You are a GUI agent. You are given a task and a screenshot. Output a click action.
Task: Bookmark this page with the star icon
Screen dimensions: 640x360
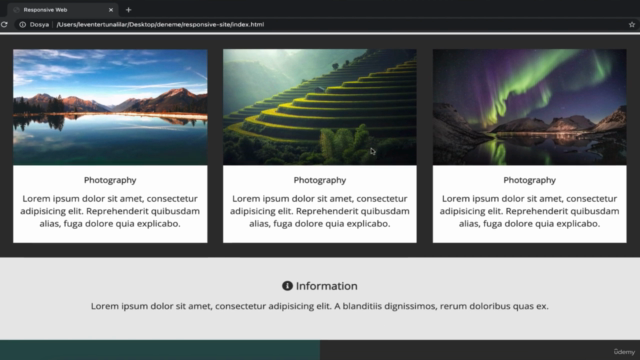[632, 24]
